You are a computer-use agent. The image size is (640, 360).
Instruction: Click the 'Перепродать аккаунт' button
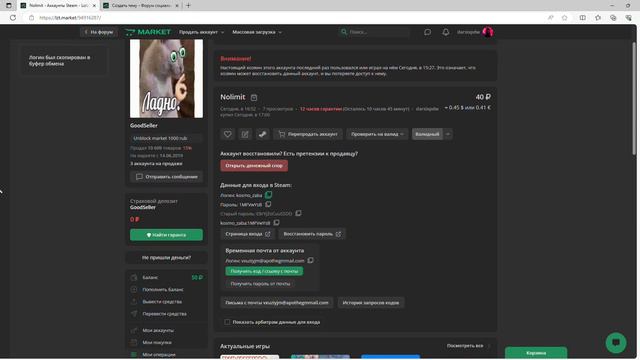[308, 134]
